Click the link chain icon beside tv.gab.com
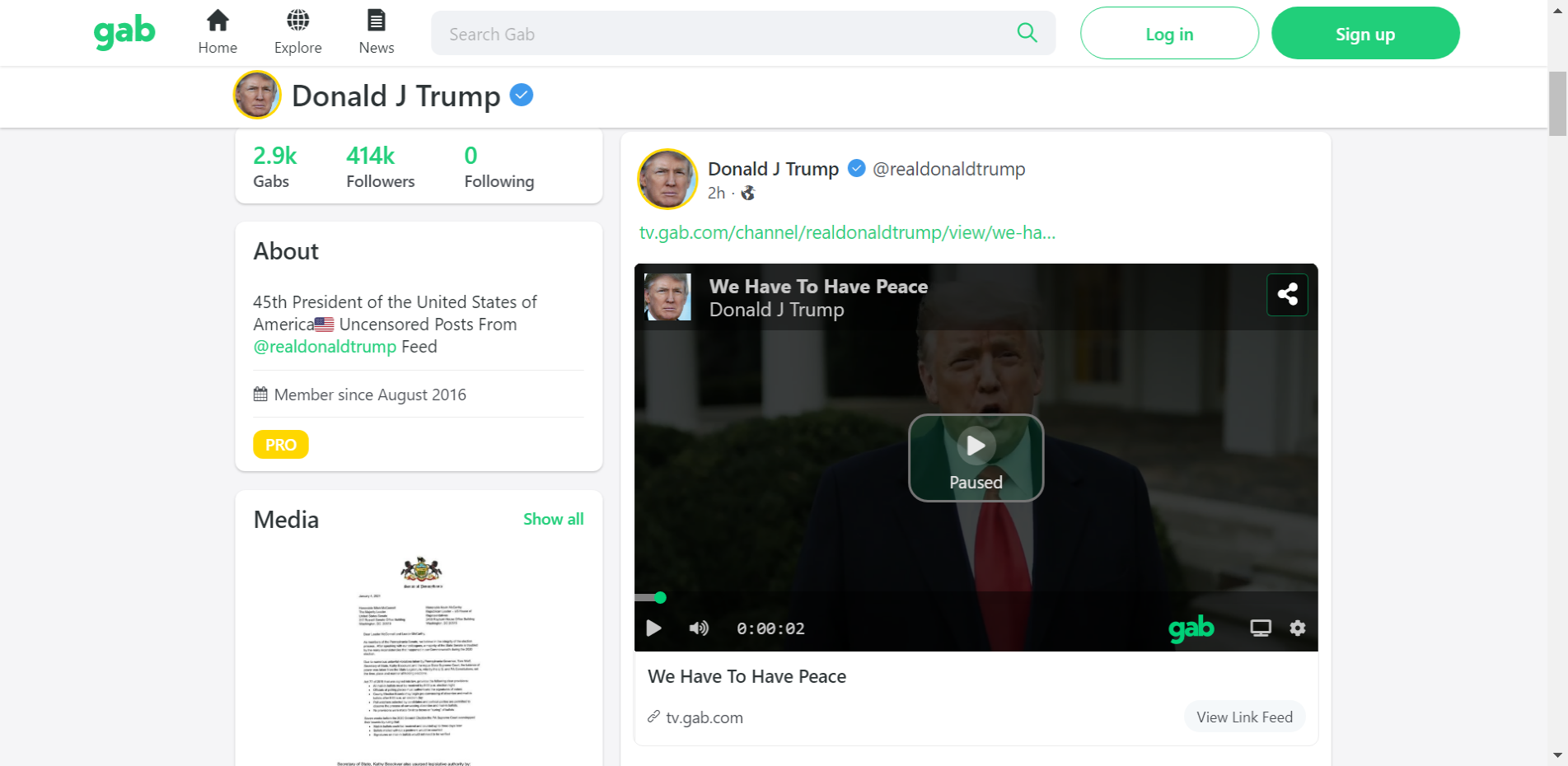The image size is (1568, 766). click(x=653, y=717)
